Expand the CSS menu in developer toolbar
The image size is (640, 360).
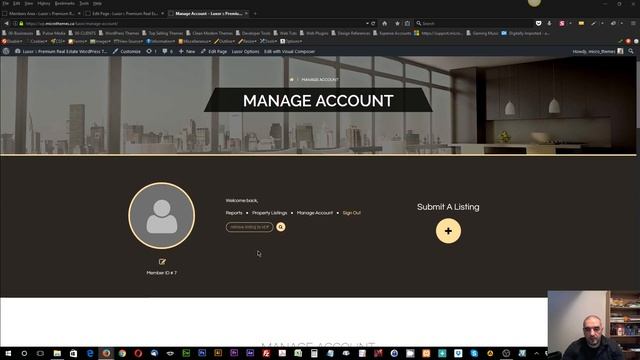tap(58, 41)
